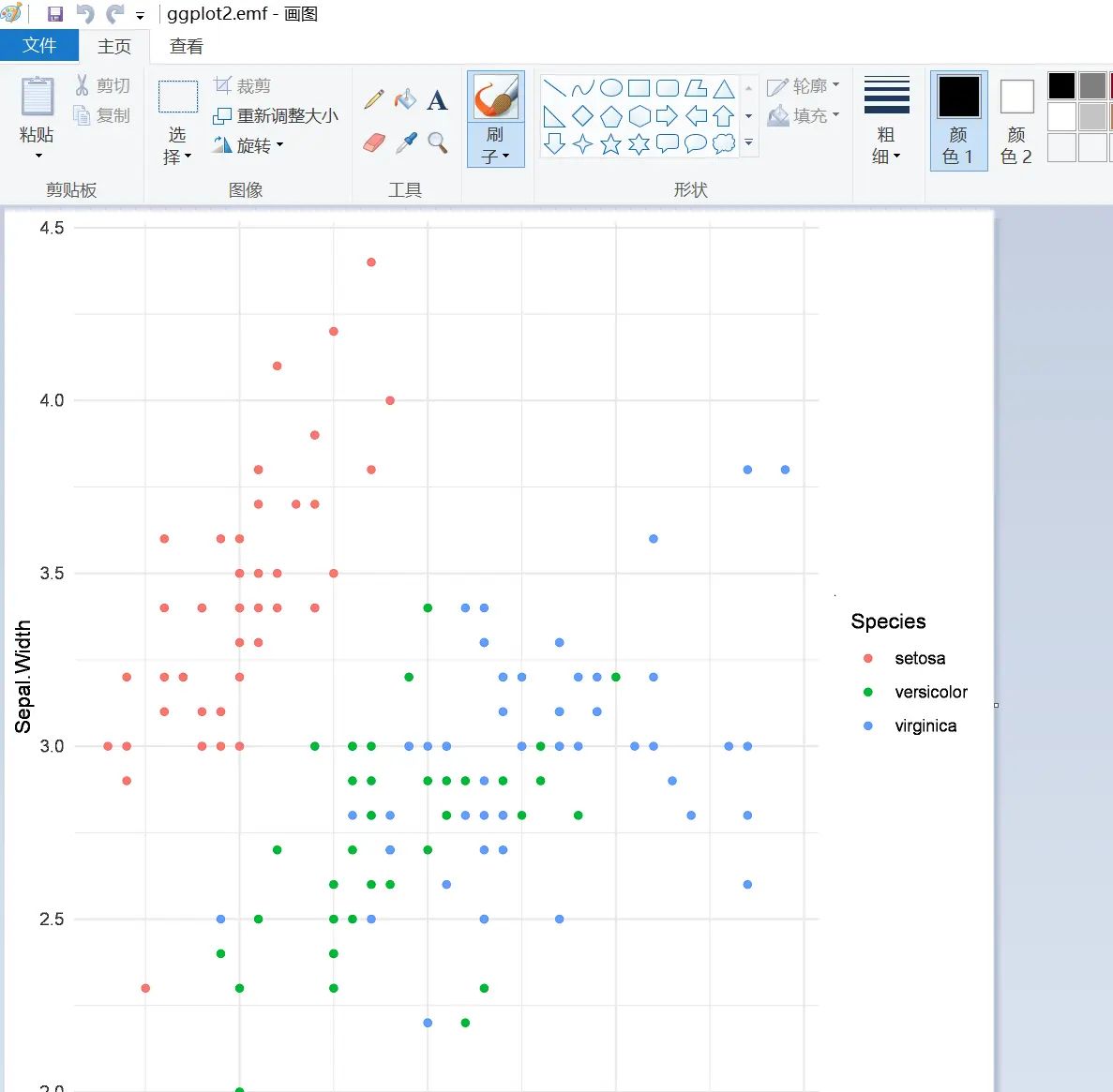Pick the Eraser tool
This screenshot has width=1113, height=1092.
coord(374,142)
